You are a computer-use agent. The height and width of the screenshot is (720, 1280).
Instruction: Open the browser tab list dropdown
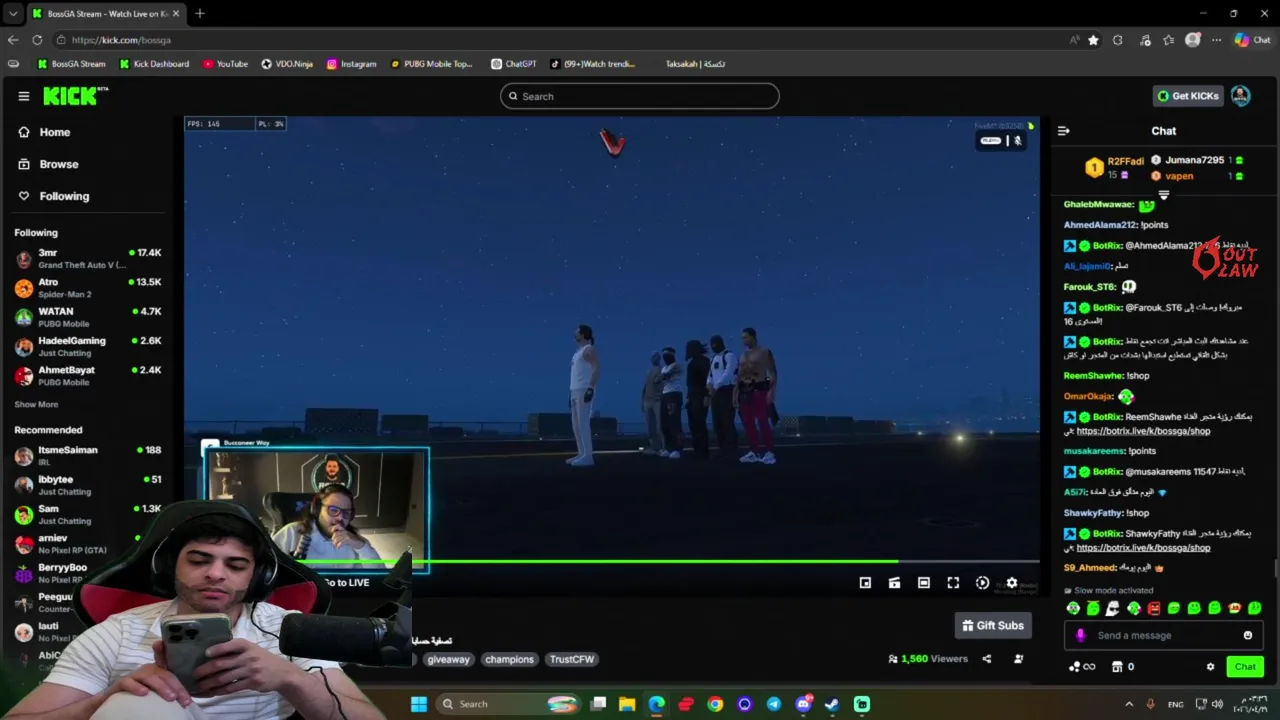(13, 13)
